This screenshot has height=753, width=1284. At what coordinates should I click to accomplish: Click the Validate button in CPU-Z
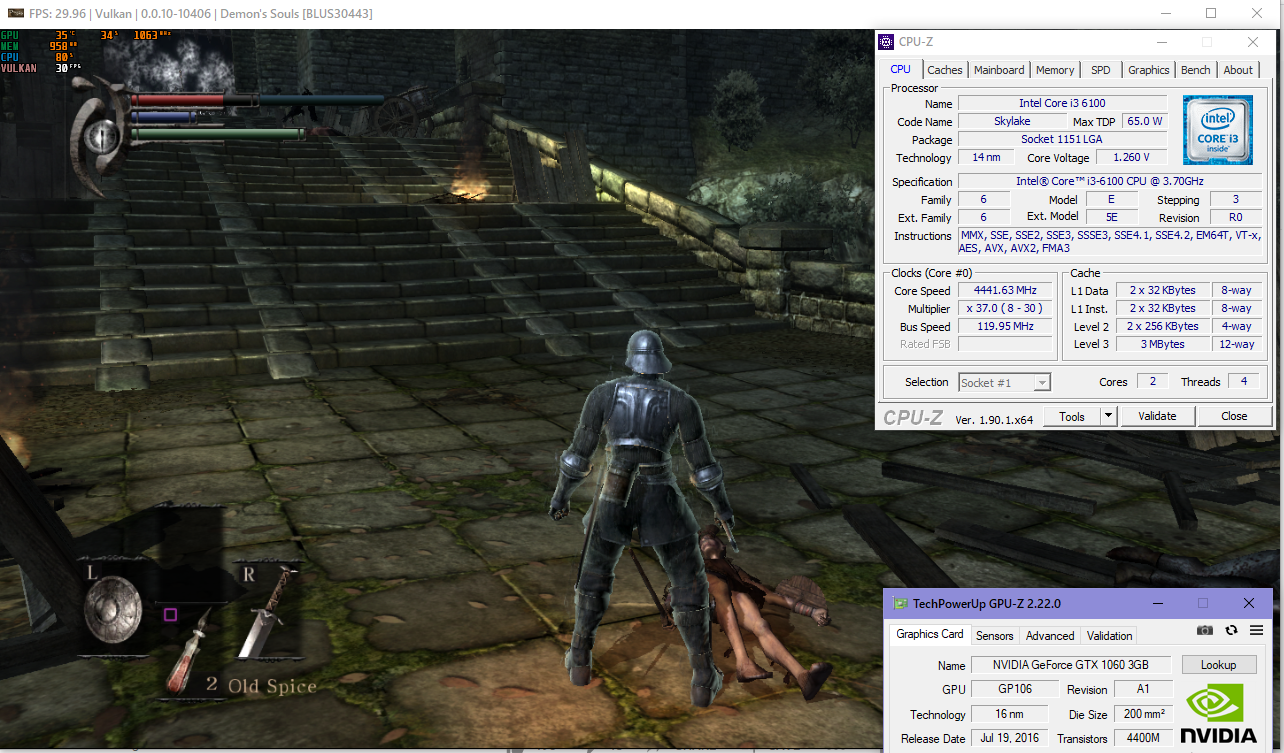tap(1157, 416)
